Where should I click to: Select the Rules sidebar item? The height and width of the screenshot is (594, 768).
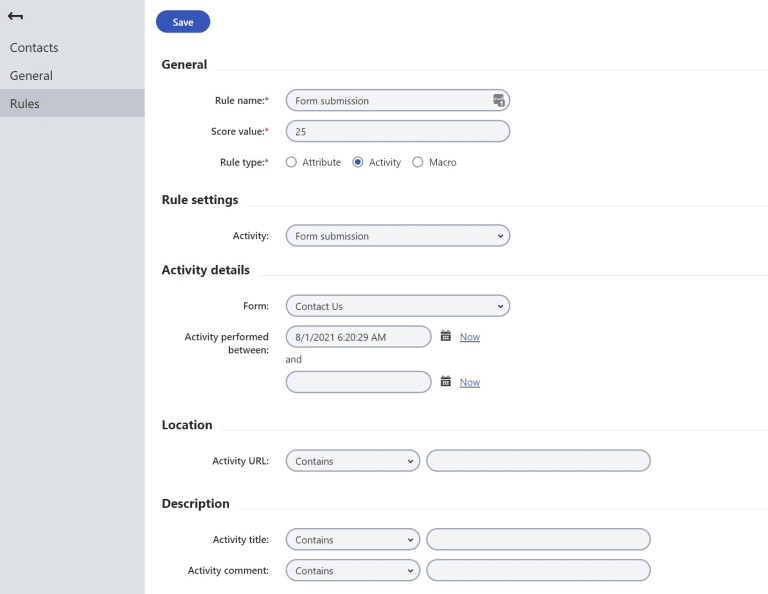pos(72,103)
